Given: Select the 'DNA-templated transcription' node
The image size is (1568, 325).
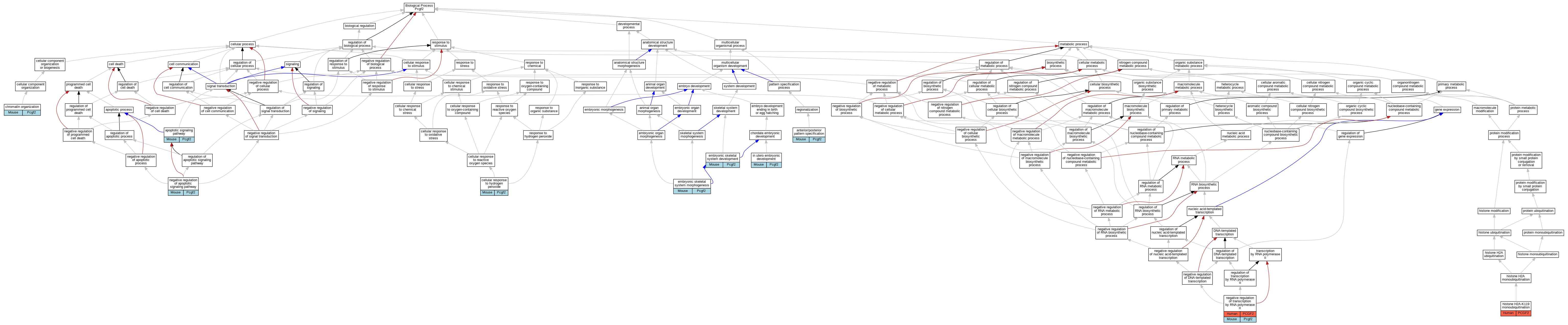Looking at the screenshot, I should tap(1225, 233).
